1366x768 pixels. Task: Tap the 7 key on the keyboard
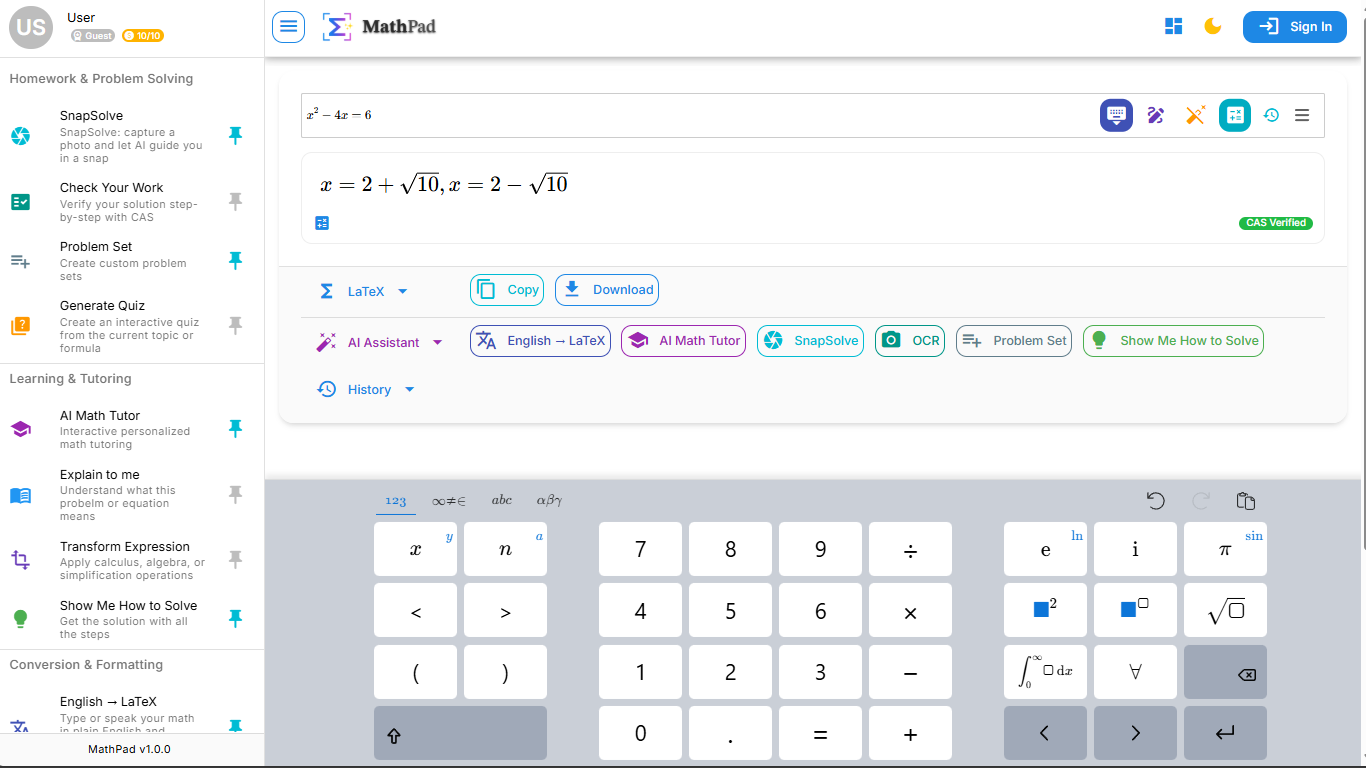pyautogui.click(x=640, y=549)
